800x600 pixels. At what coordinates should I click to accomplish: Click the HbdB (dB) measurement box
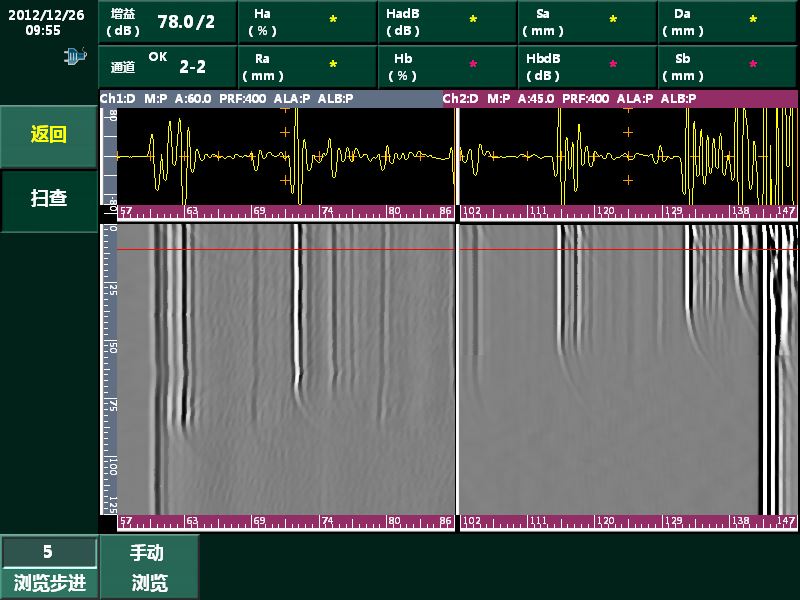587,67
